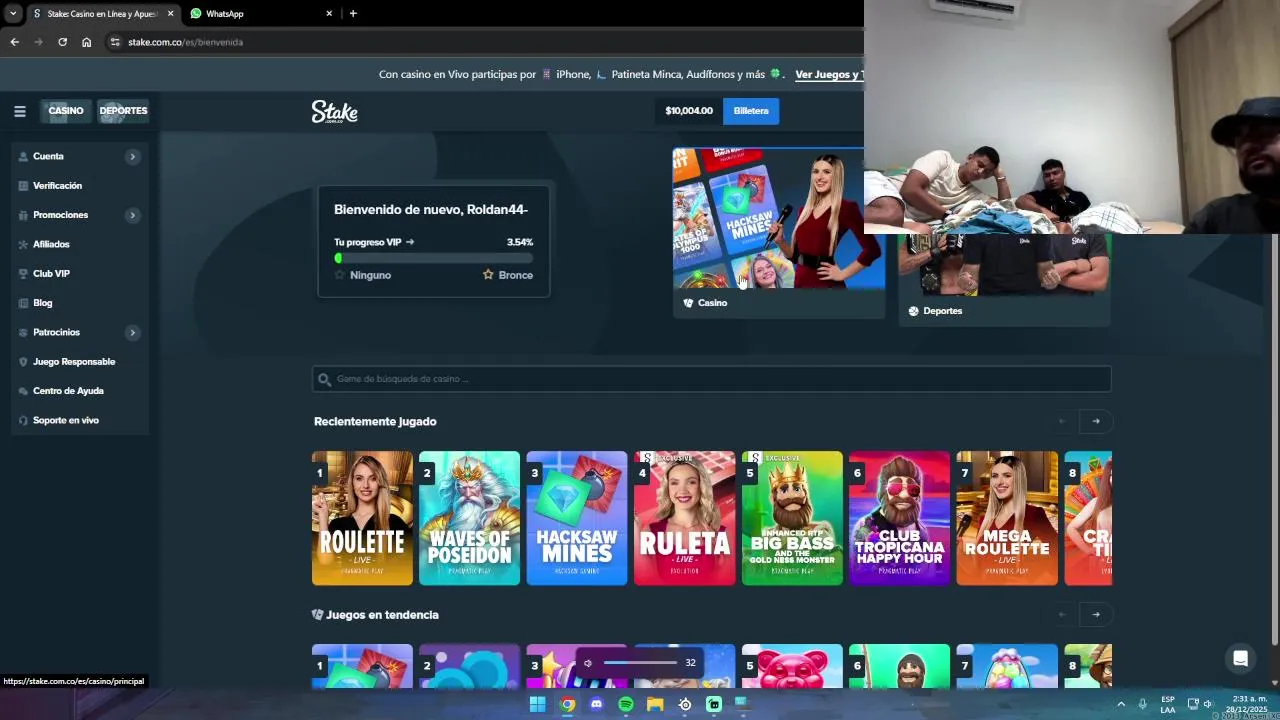
Task: Click the Soporte en vivo headset icon
Action: (x=23, y=421)
